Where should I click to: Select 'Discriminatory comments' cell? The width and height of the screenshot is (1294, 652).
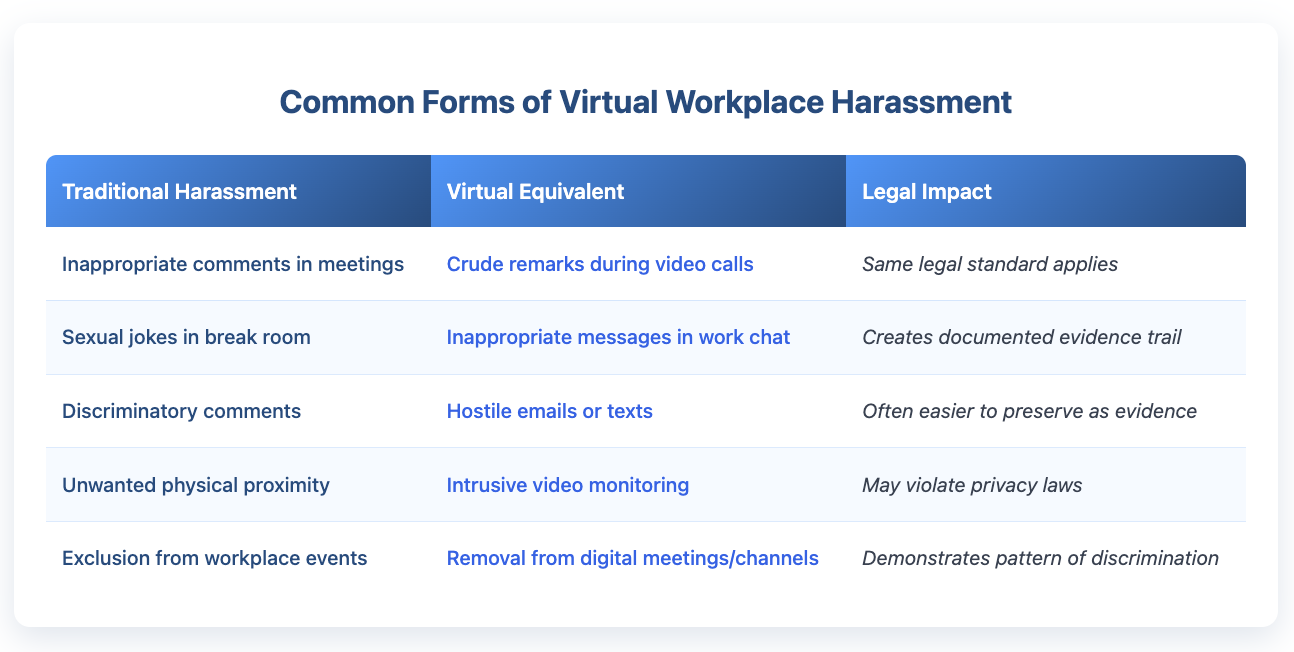pos(181,411)
